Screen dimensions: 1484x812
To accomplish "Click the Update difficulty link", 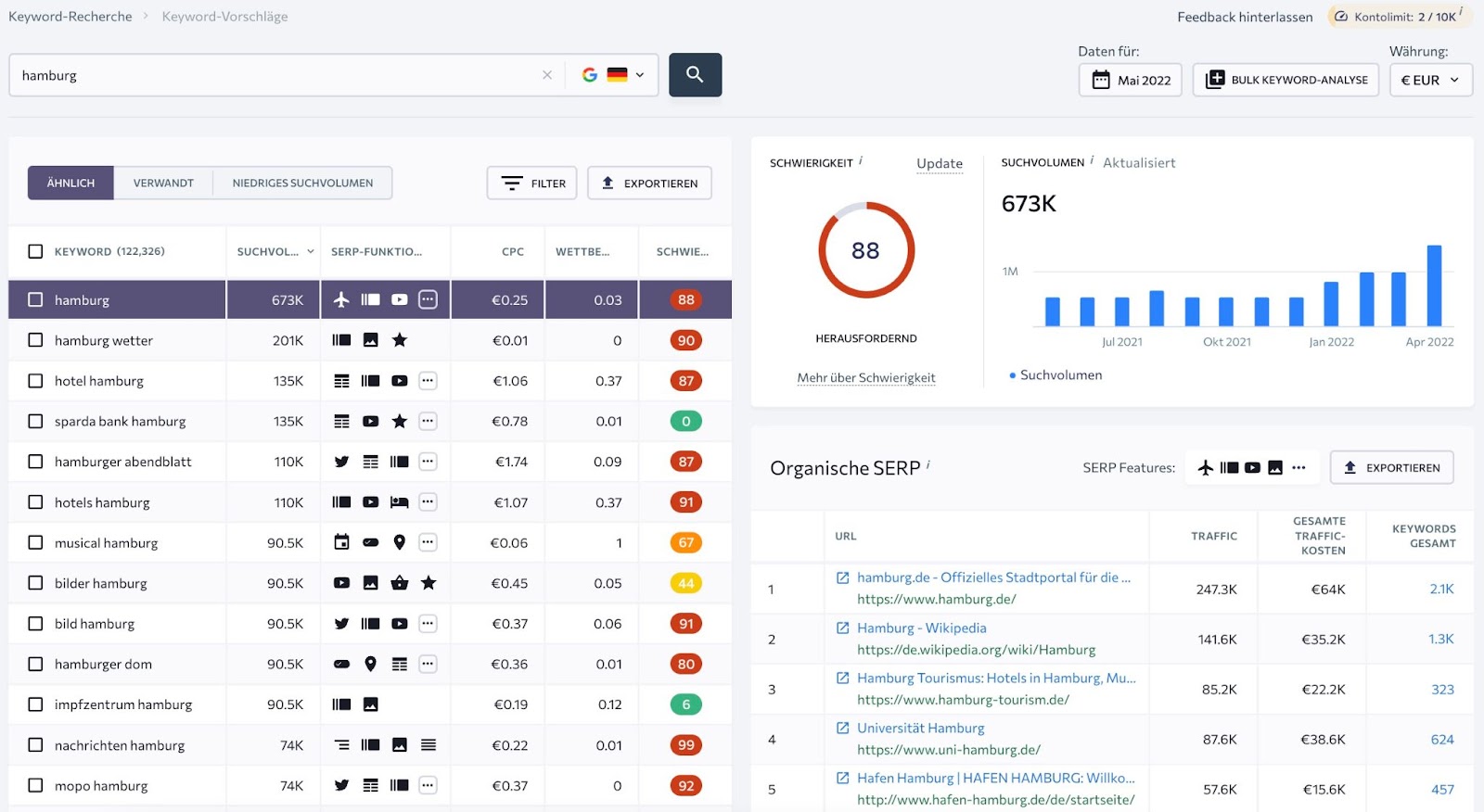I will (940, 163).
